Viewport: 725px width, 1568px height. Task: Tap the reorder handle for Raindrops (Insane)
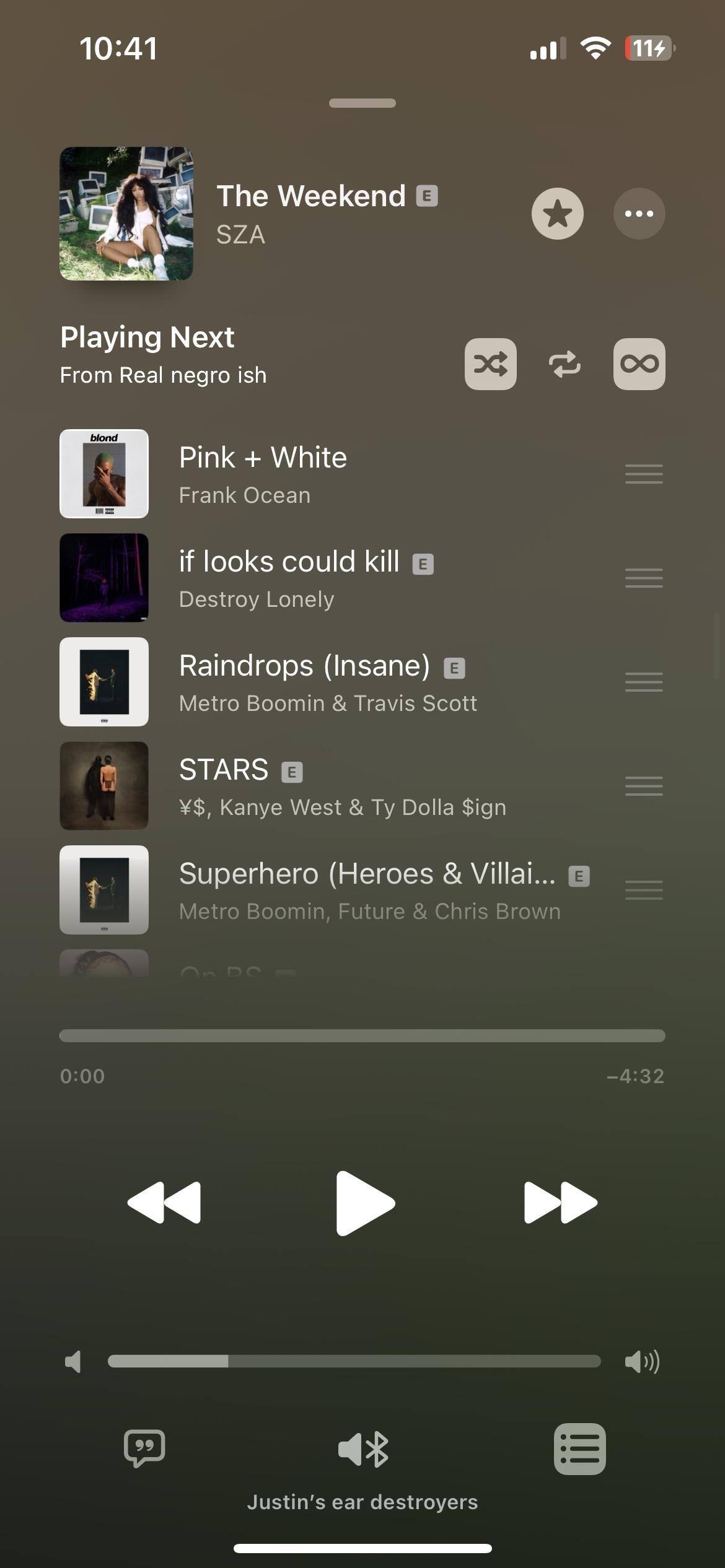[x=644, y=682]
